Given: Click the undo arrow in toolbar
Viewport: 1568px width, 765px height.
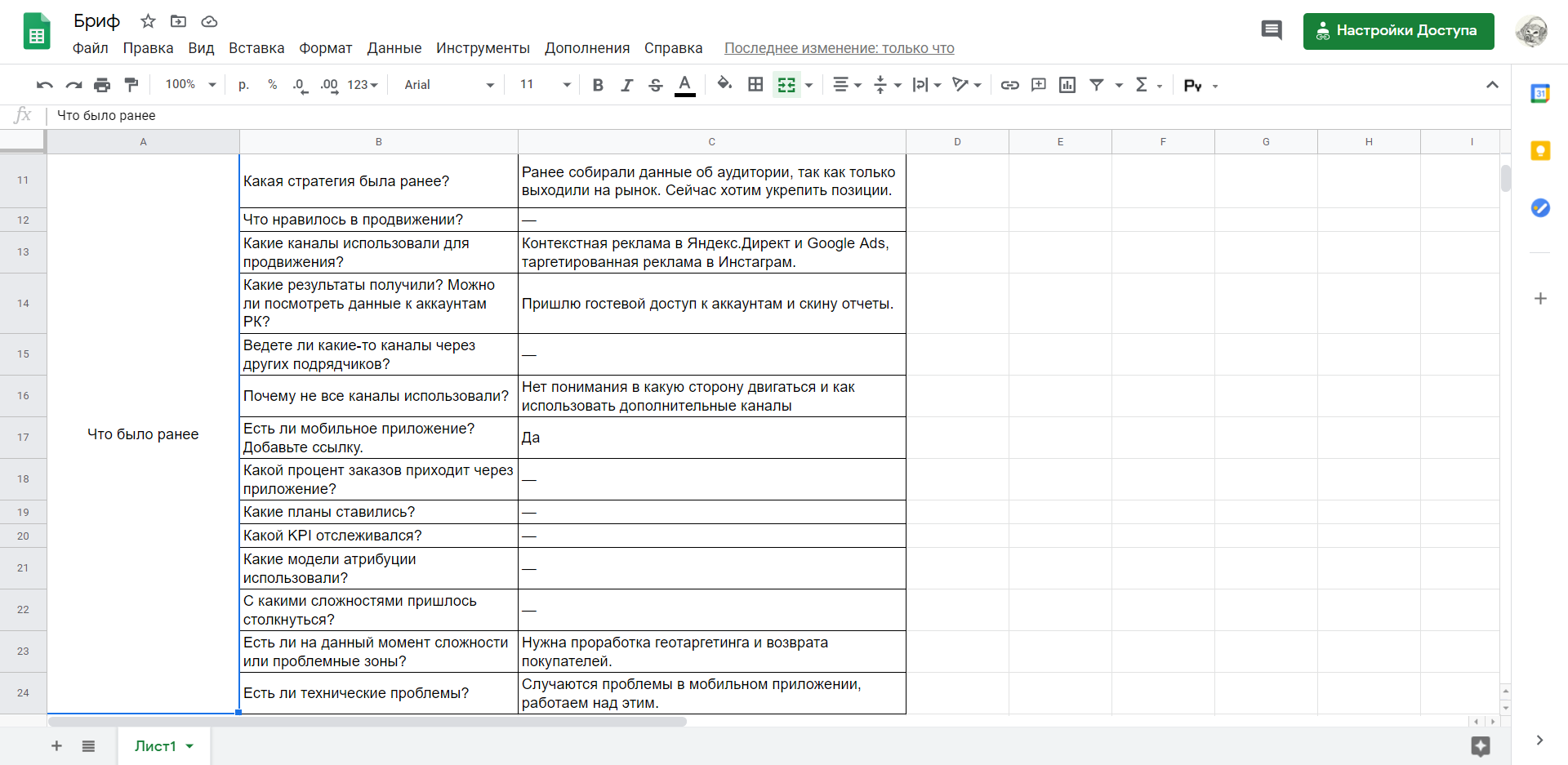Looking at the screenshot, I should (x=45, y=85).
